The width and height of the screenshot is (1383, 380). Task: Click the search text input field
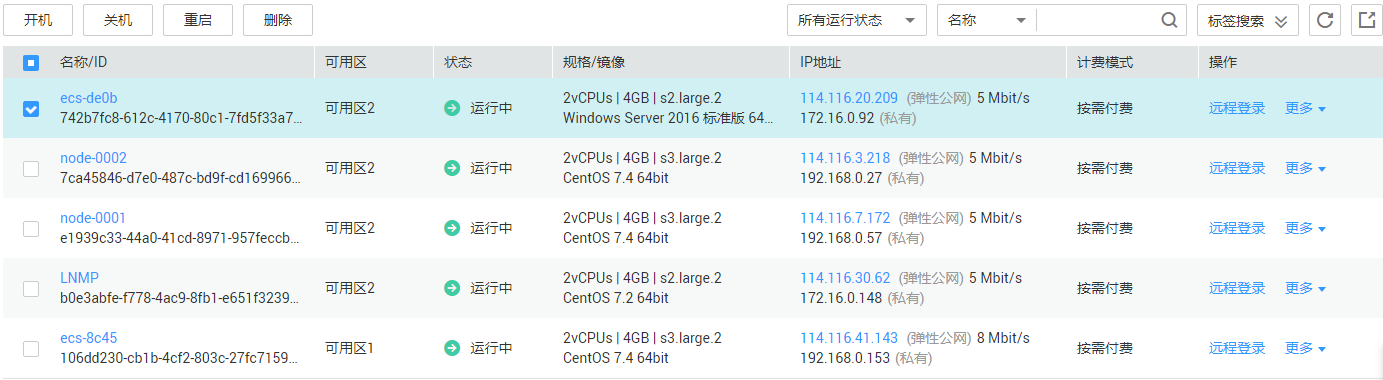[x=1097, y=20]
